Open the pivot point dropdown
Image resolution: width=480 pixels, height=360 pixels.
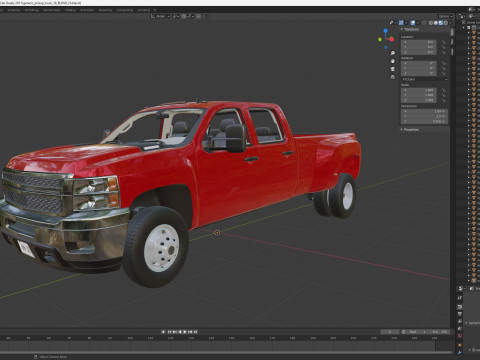176,16
